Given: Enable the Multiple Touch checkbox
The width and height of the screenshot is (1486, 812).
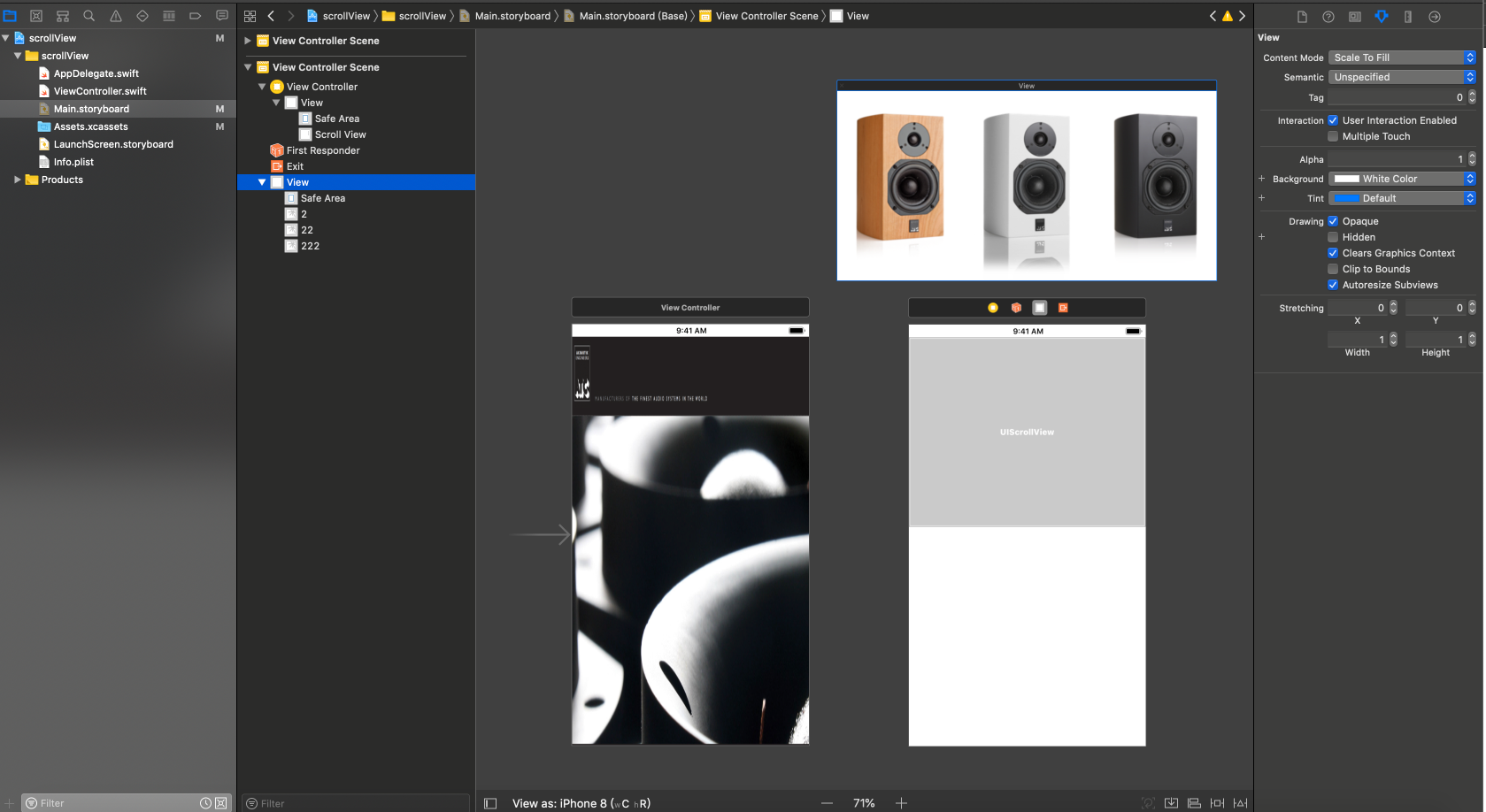Looking at the screenshot, I should 1333,136.
